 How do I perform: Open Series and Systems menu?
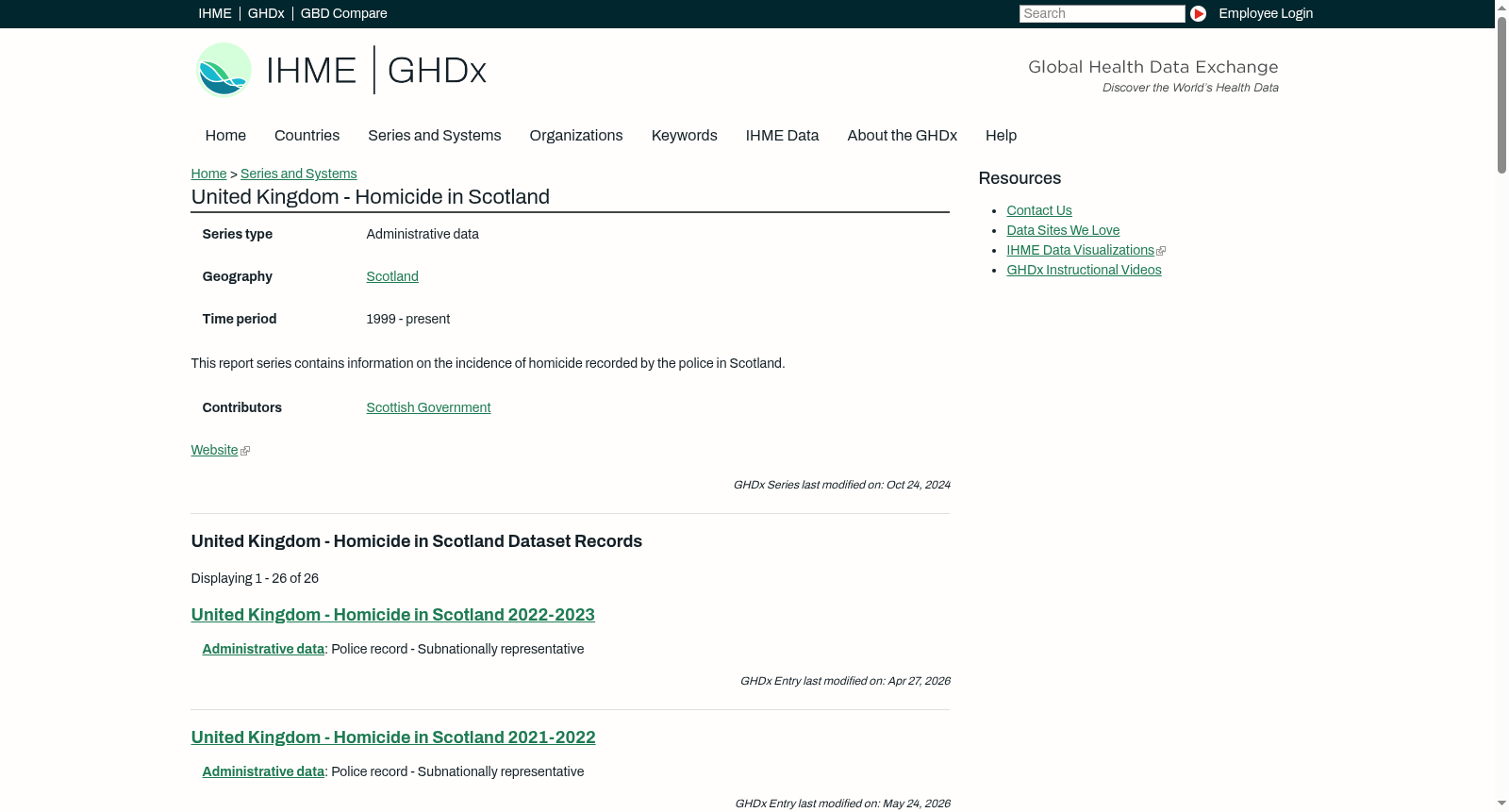[434, 136]
